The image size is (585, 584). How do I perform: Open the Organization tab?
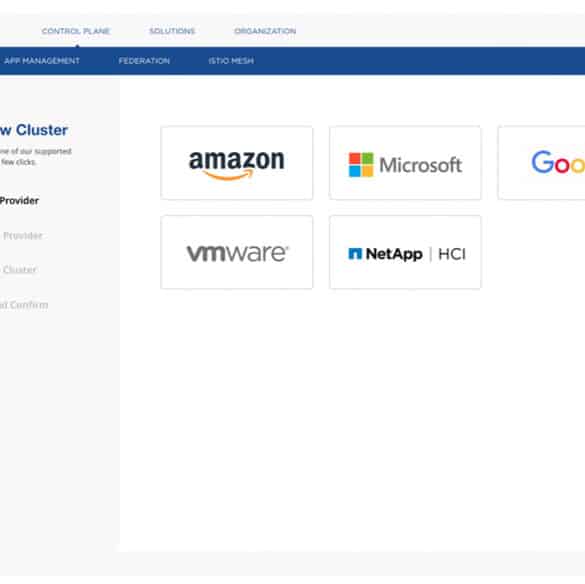coord(265,31)
